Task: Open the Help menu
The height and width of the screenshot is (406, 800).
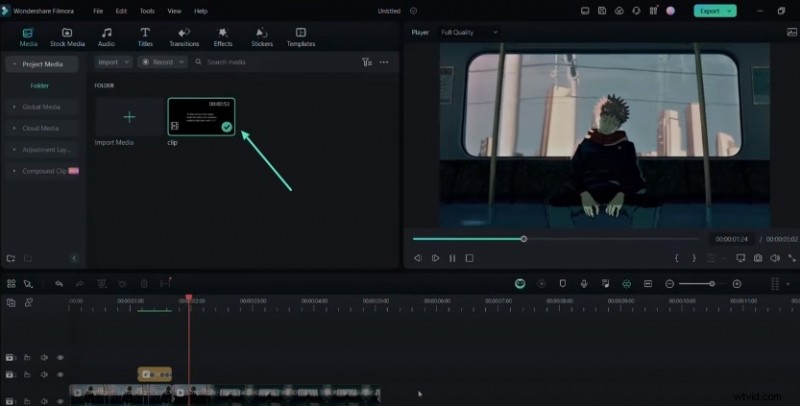Action: click(201, 11)
